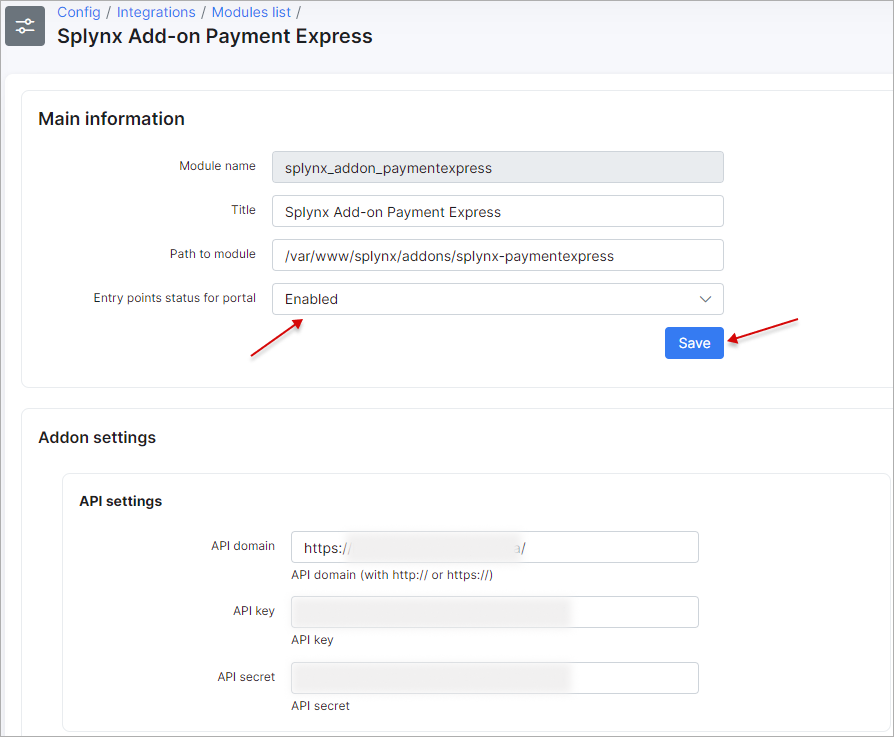Open the Entry points status dropdown
This screenshot has width=894, height=737.
[x=498, y=299]
